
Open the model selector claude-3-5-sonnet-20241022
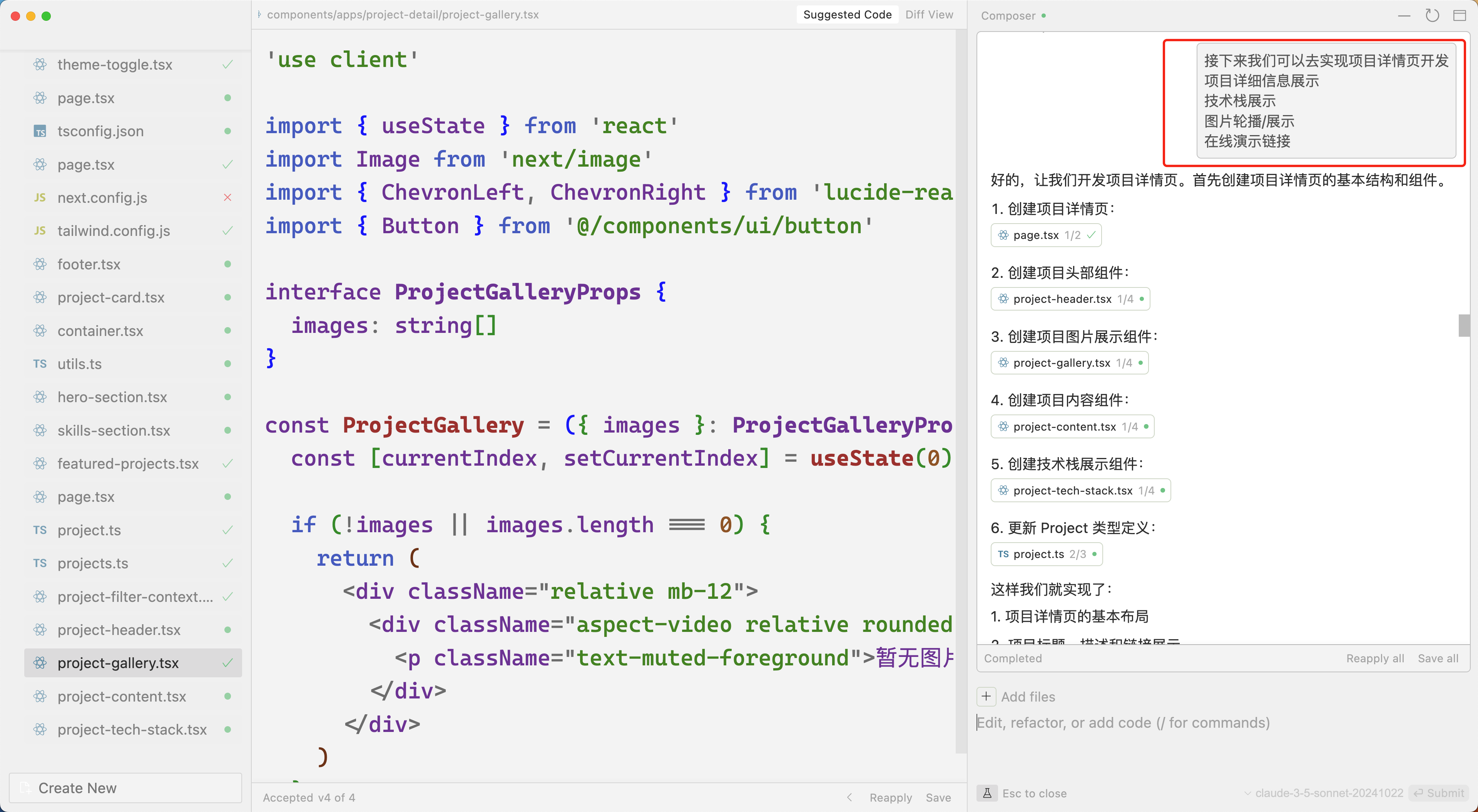pos(1323,793)
